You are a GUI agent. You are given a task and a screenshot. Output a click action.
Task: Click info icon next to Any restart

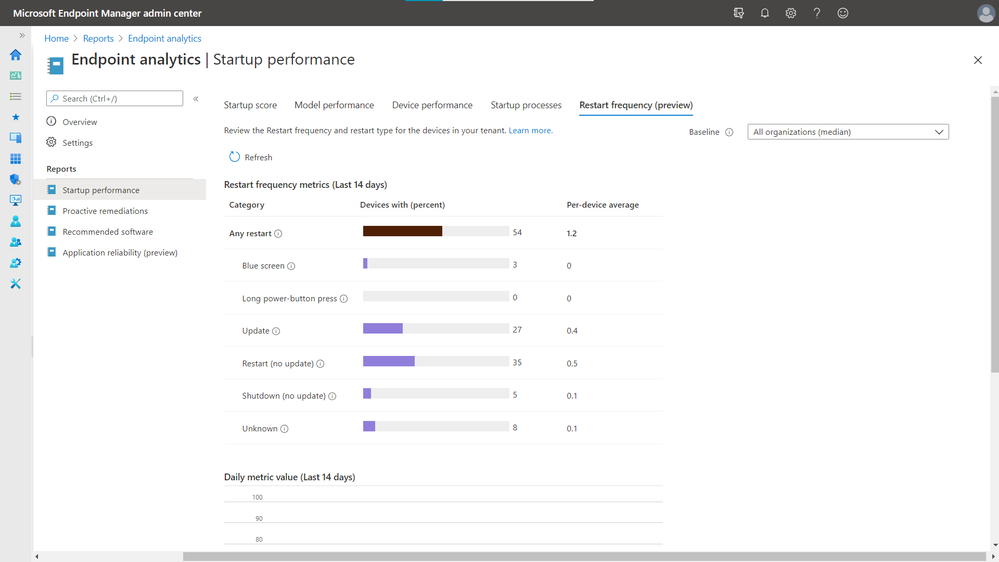[278, 233]
